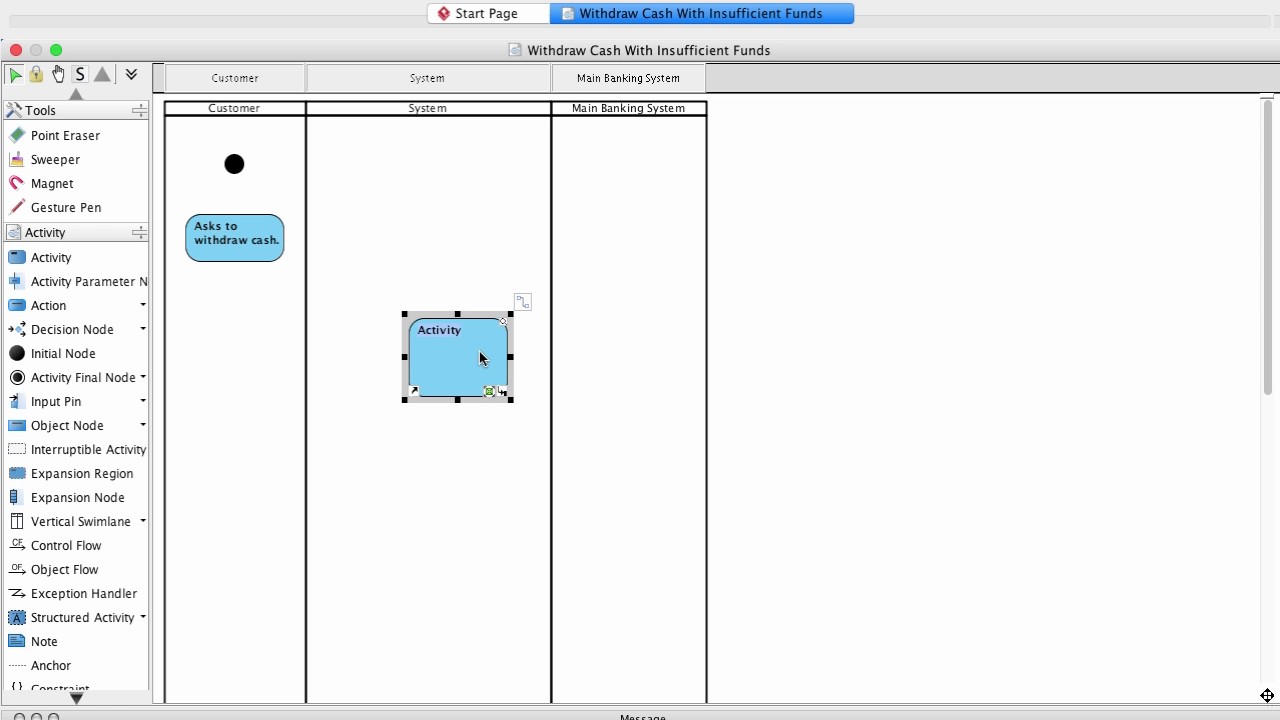
Task: Click Customer lane title in diagram
Action: coord(234,108)
